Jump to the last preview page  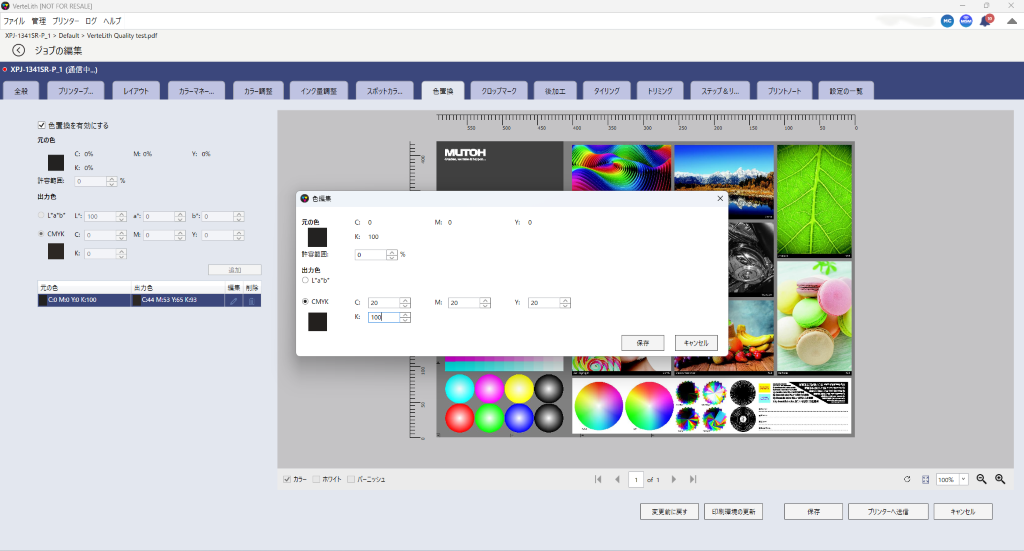click(693, 479)
